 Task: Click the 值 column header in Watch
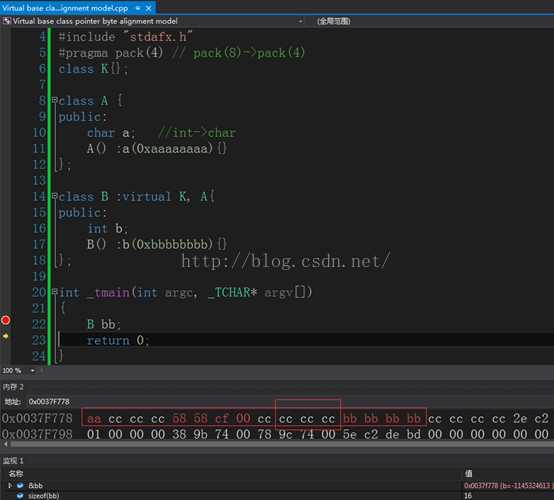[468, 473]
